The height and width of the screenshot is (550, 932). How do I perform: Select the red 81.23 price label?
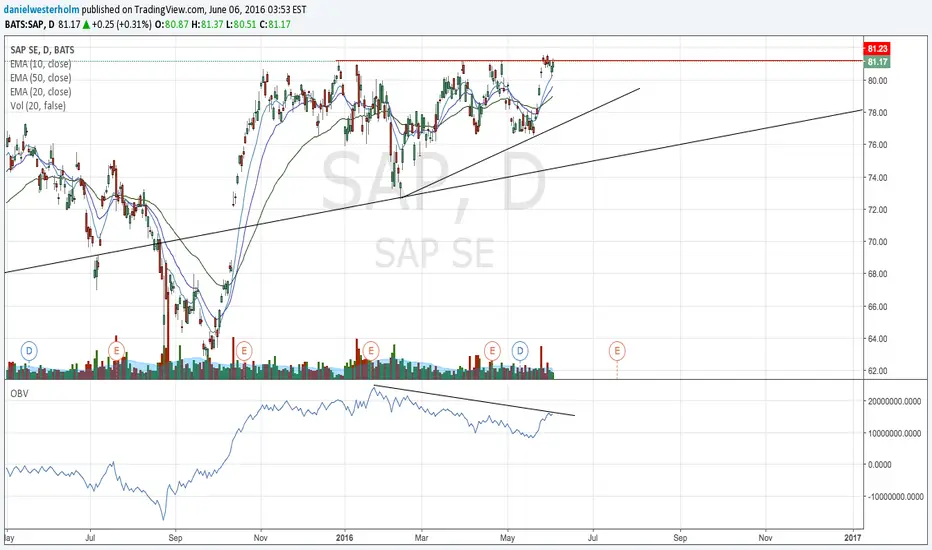point(877,49)
